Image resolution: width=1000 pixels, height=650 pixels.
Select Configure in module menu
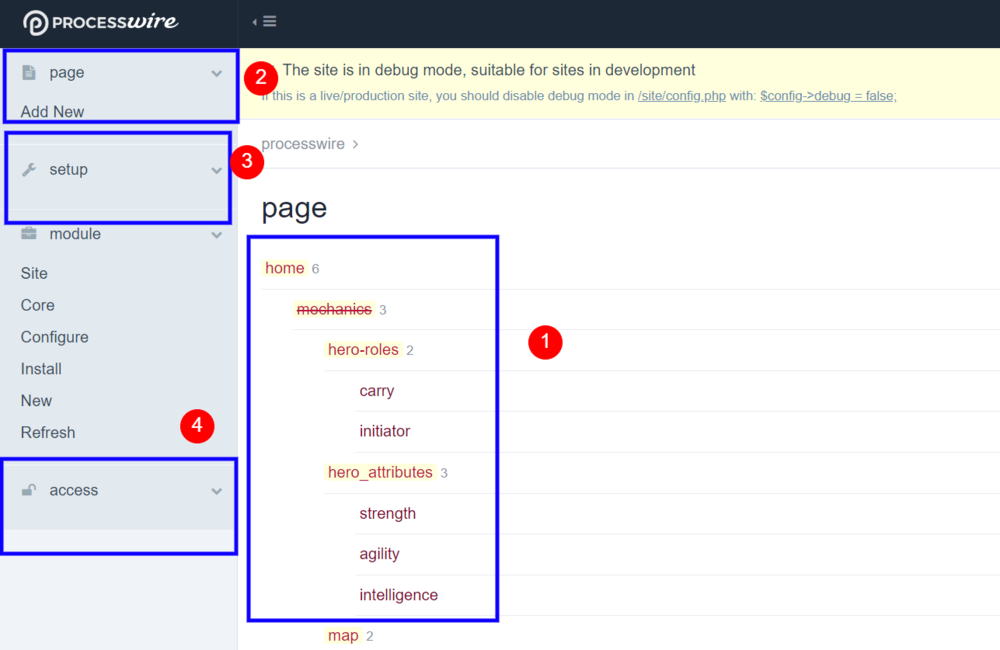(54, 337)
